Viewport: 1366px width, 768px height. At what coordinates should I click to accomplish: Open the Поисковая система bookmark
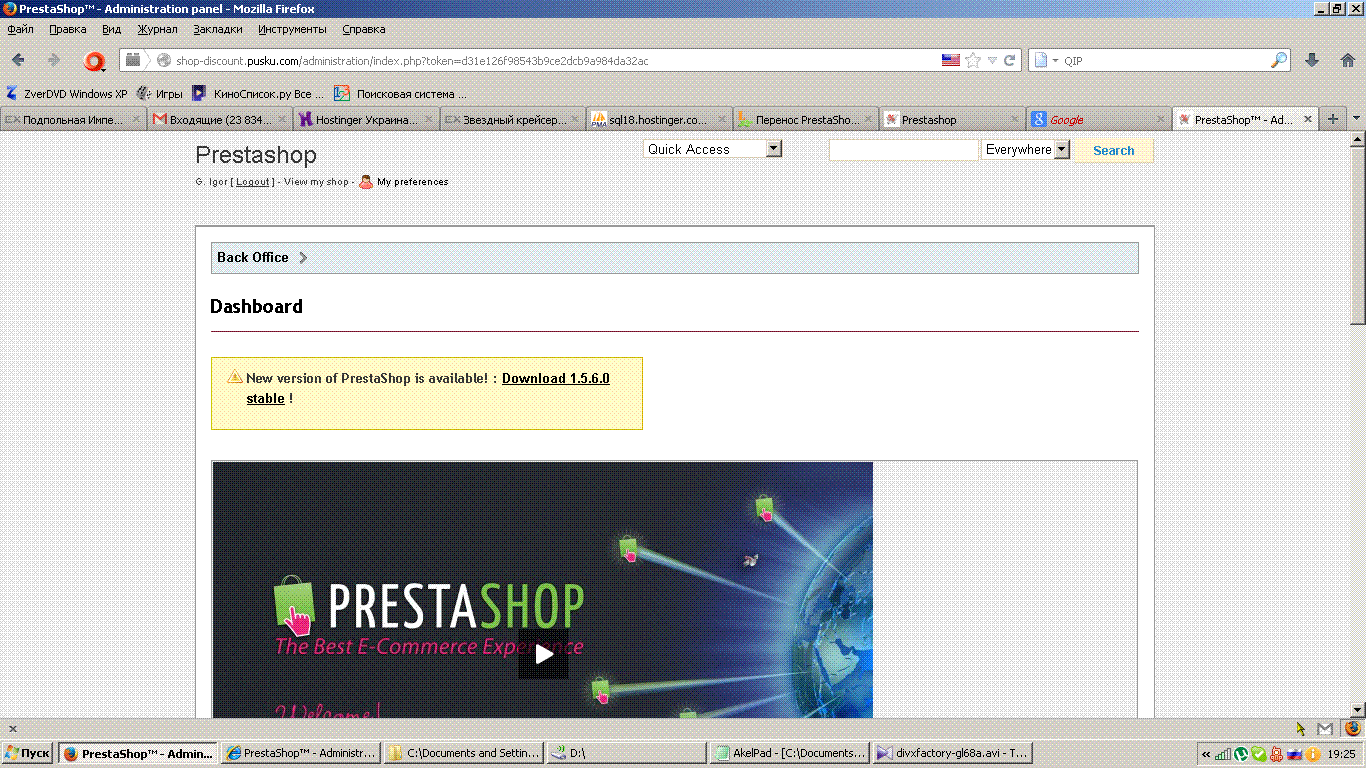click(x=401, y=94)
